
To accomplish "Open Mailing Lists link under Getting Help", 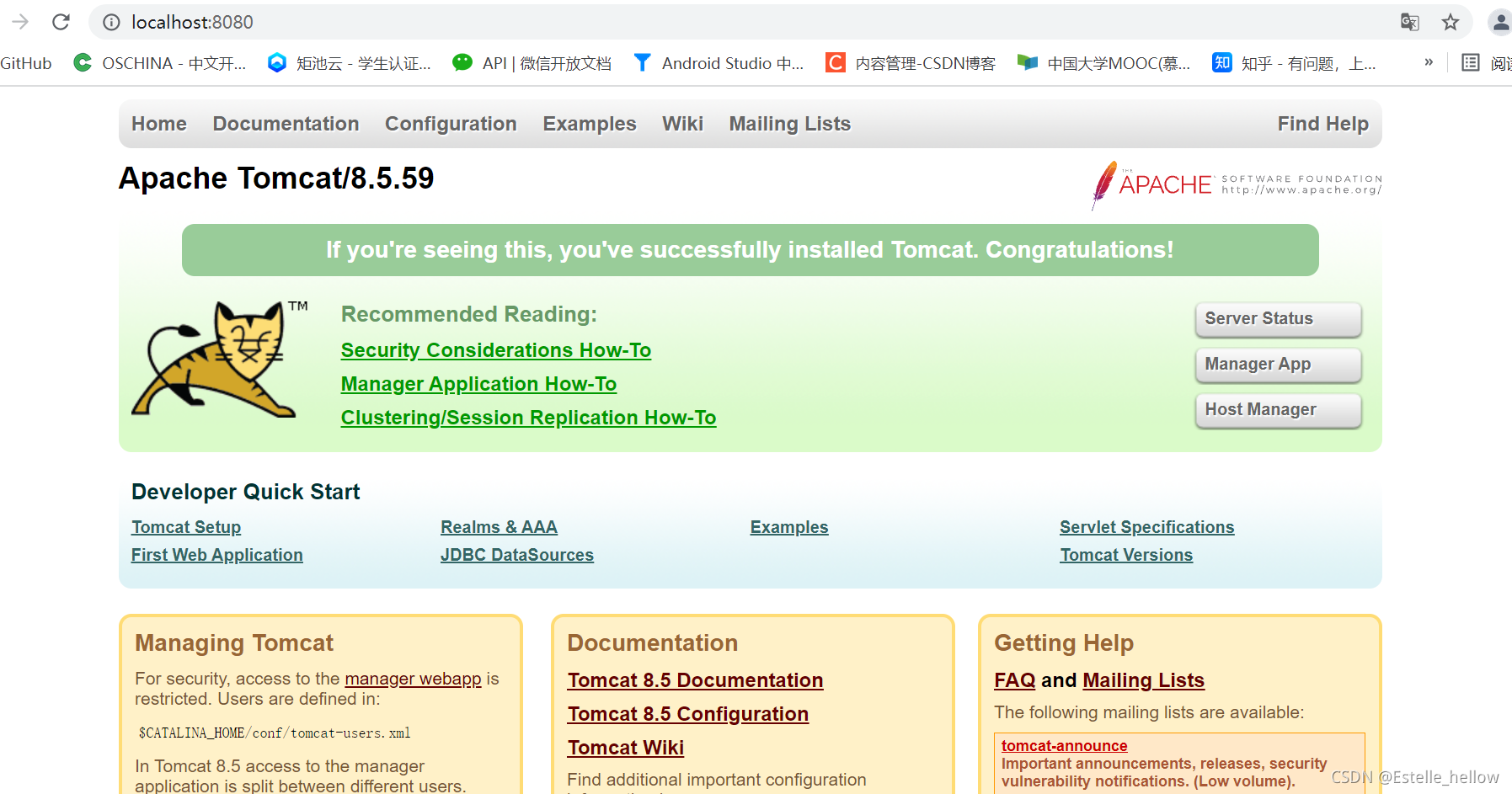I will coord(1143,680).
